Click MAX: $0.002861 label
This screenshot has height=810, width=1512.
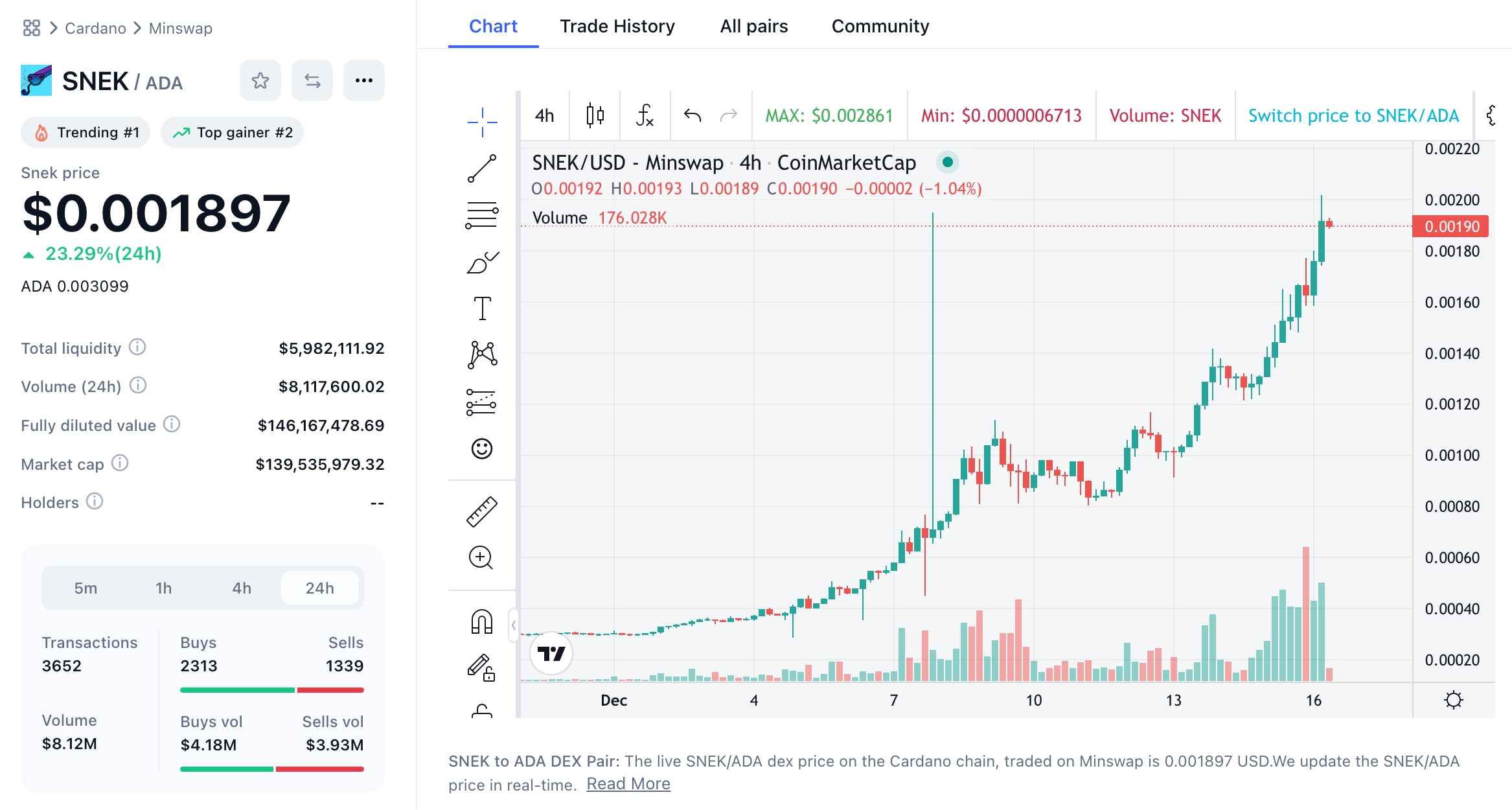click(x=829, y=116)
